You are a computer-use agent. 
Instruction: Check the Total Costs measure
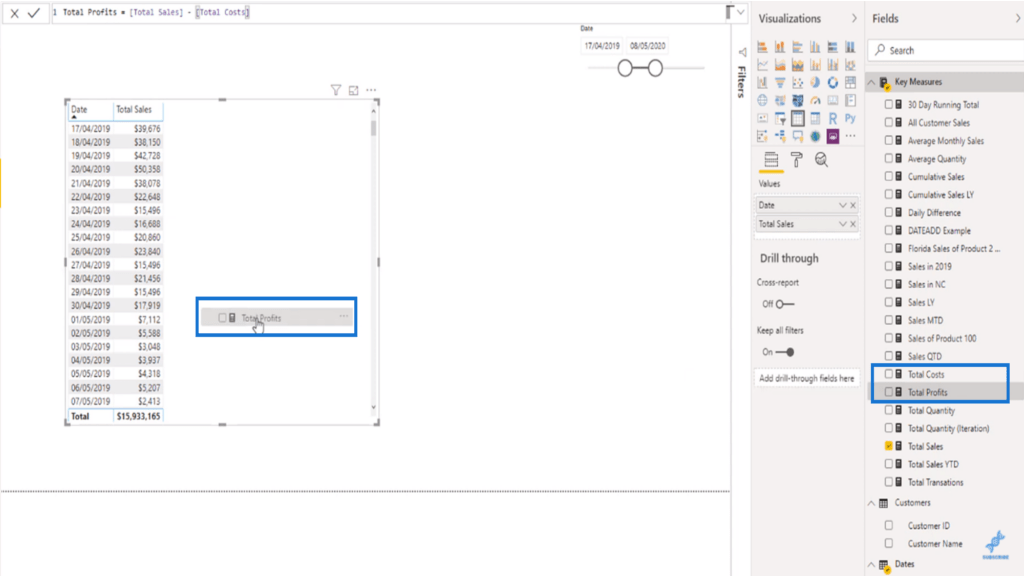click(x=889, y=374)
